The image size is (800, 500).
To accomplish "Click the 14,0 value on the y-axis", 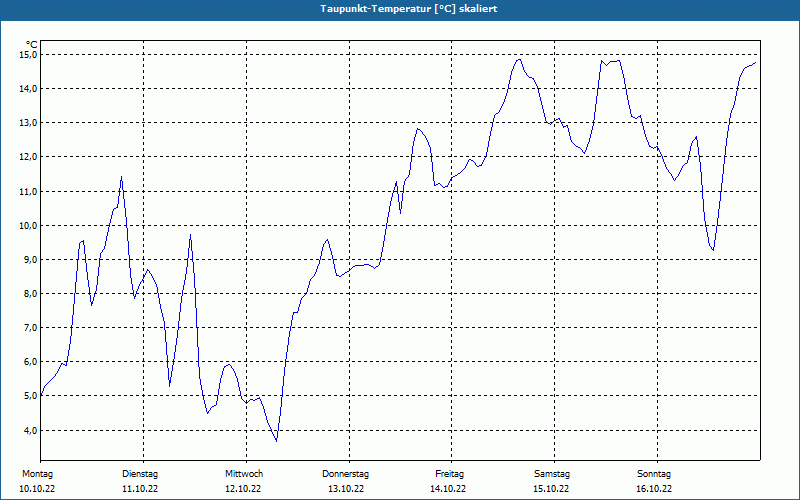I will [x=29, y=89].
